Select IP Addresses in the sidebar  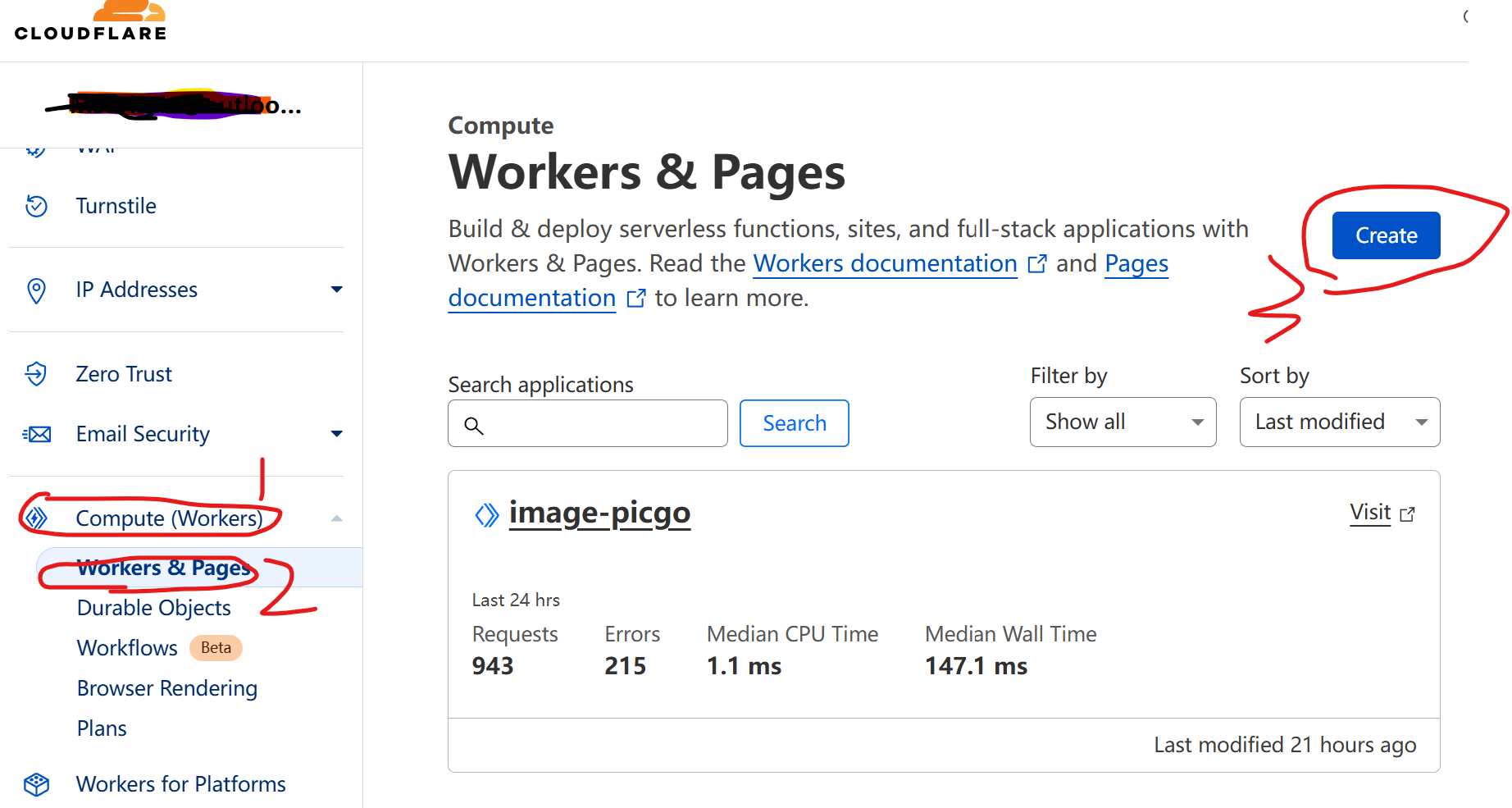(137, 290)
